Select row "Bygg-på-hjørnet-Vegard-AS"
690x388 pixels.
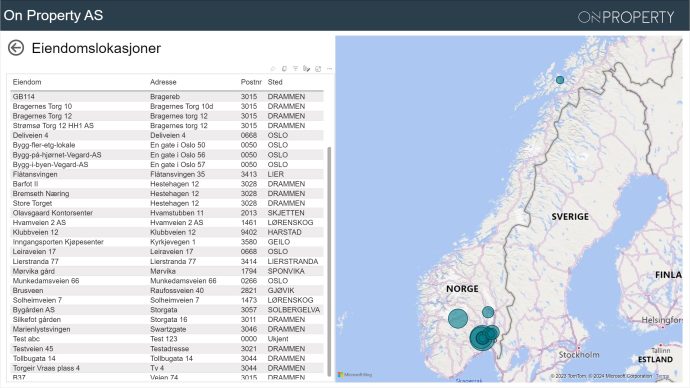pyautogui.click(x=167, y=155)
